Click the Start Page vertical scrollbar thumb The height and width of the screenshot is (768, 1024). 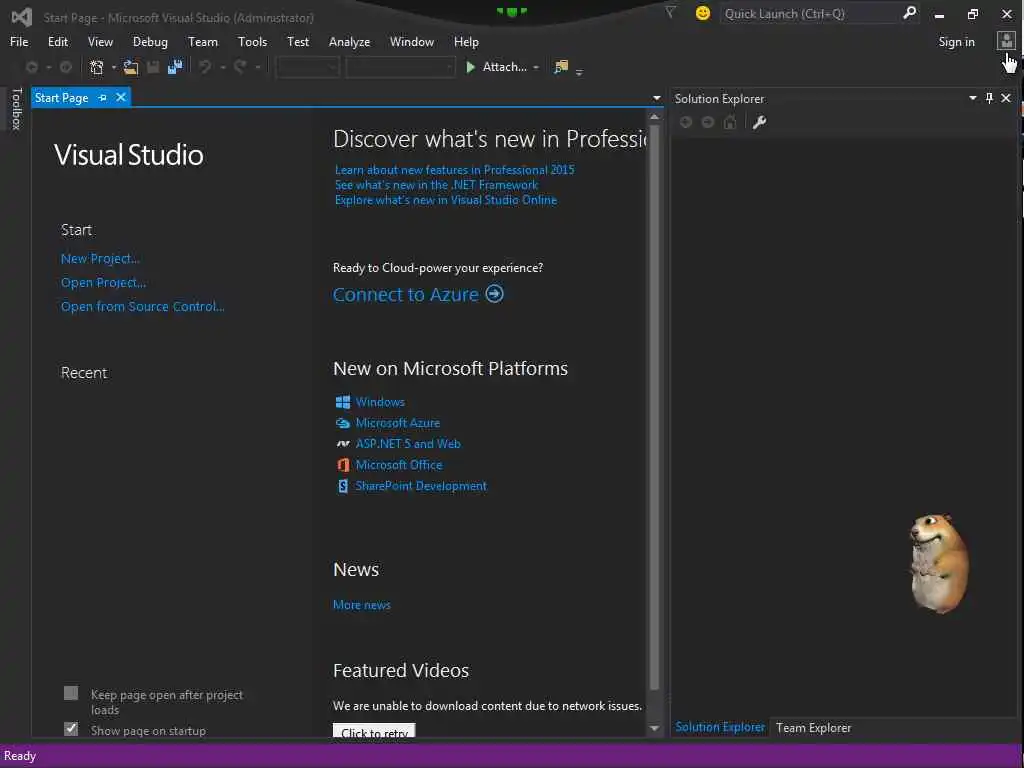(x=654, y=406)
